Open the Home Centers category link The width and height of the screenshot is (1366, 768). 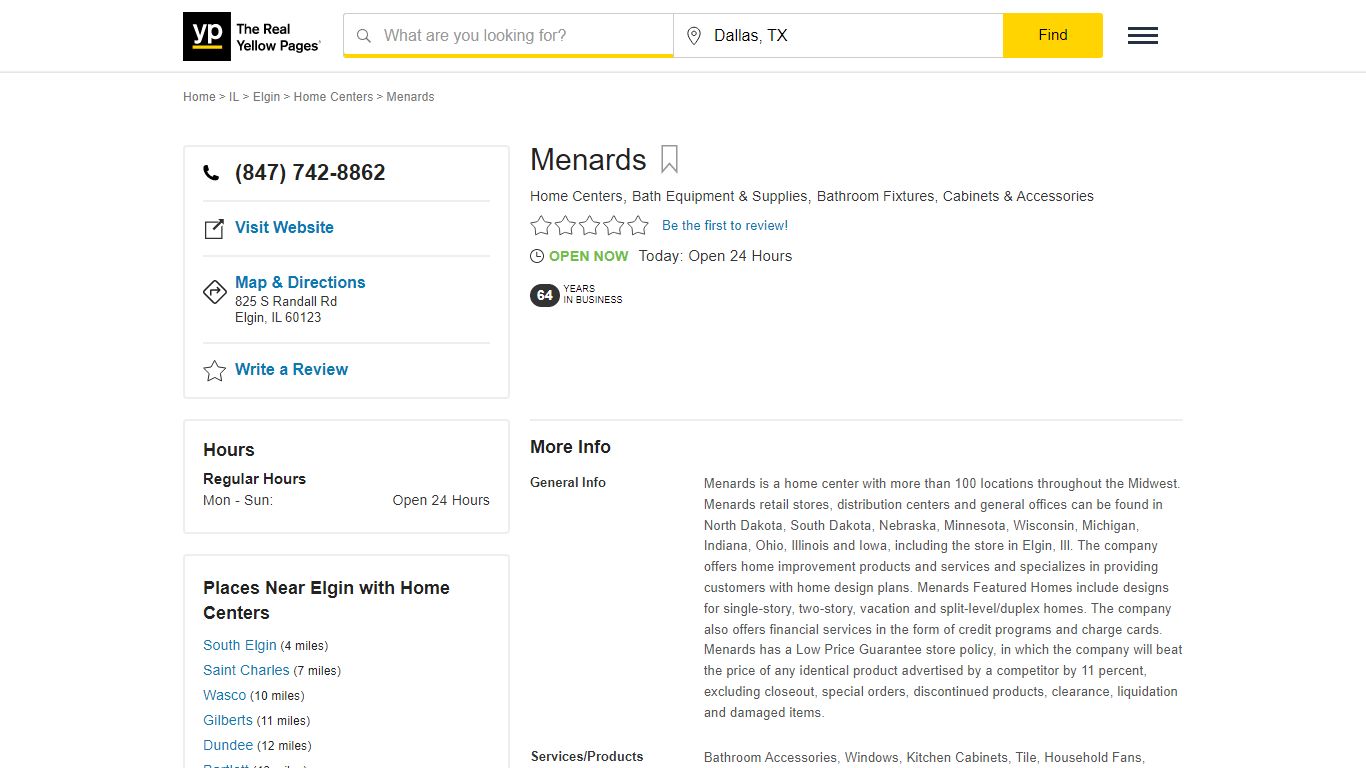576,196
